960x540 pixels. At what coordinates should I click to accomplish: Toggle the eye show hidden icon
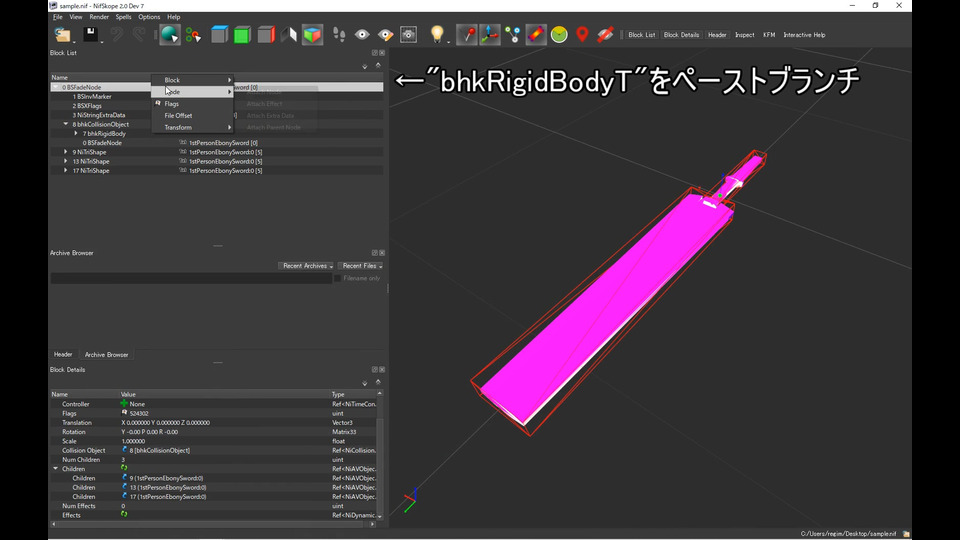pos(362,34)
